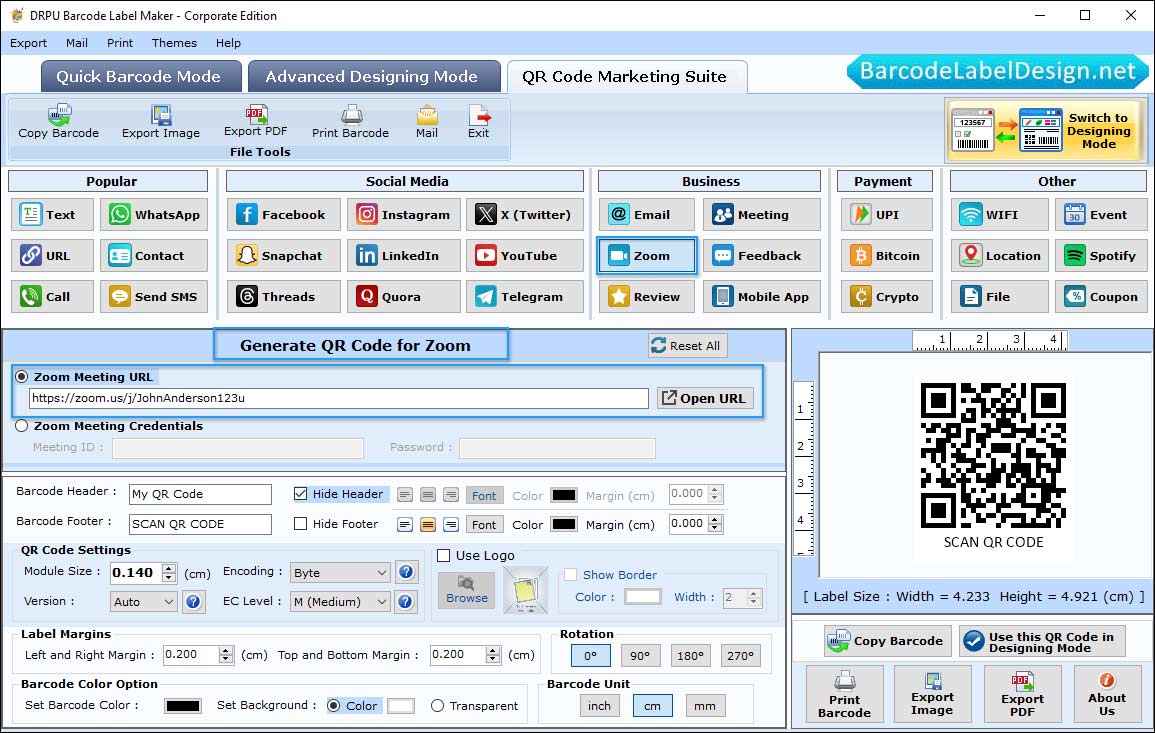Image resolution: width=1155 pixels, height=733 pixels.
Task: Click the Zoom Meeting URL text field
Action: [339, 398]
